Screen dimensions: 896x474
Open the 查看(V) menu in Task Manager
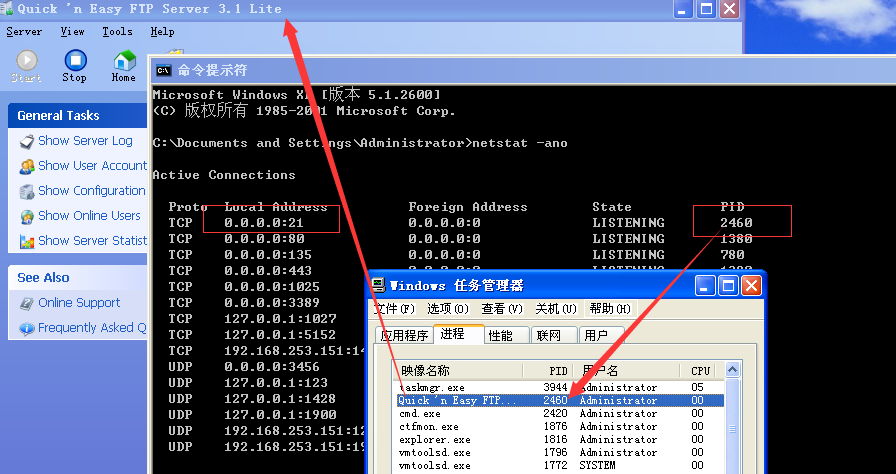(500, 309)
